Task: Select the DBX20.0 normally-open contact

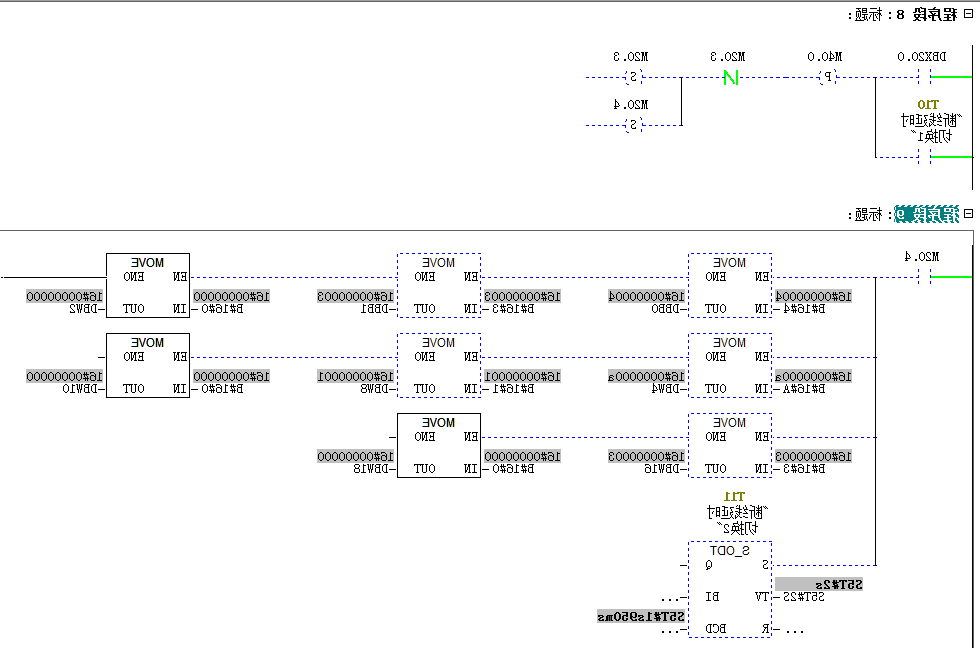Action: point(924,77)
